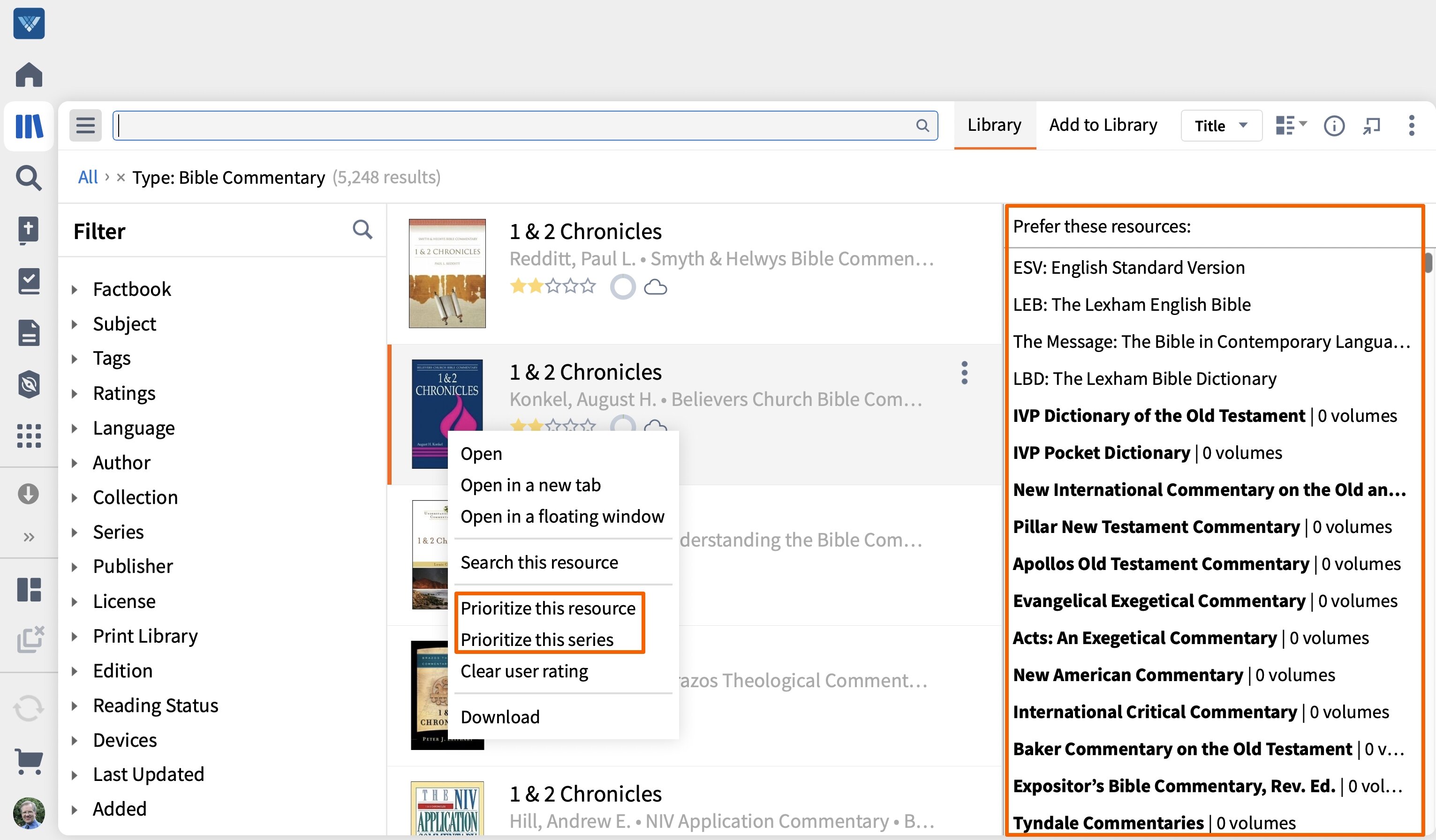Open the library panel kebab menu
The image size is (1436, 840).
coord(1412,125)
